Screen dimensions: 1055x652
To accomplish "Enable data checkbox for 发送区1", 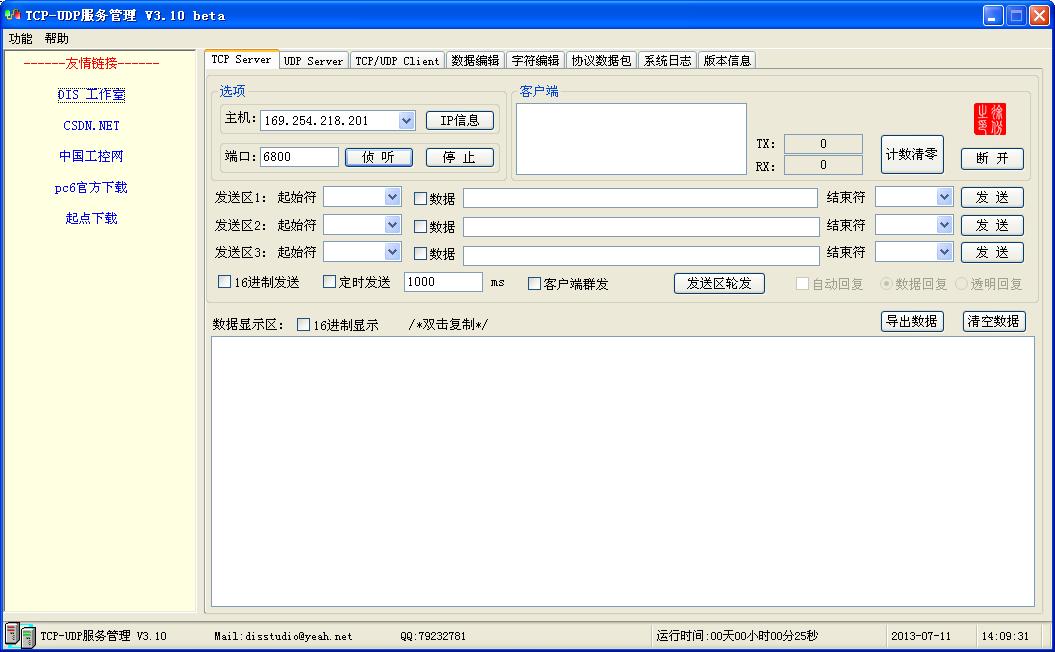I will [x=421, y=198].
